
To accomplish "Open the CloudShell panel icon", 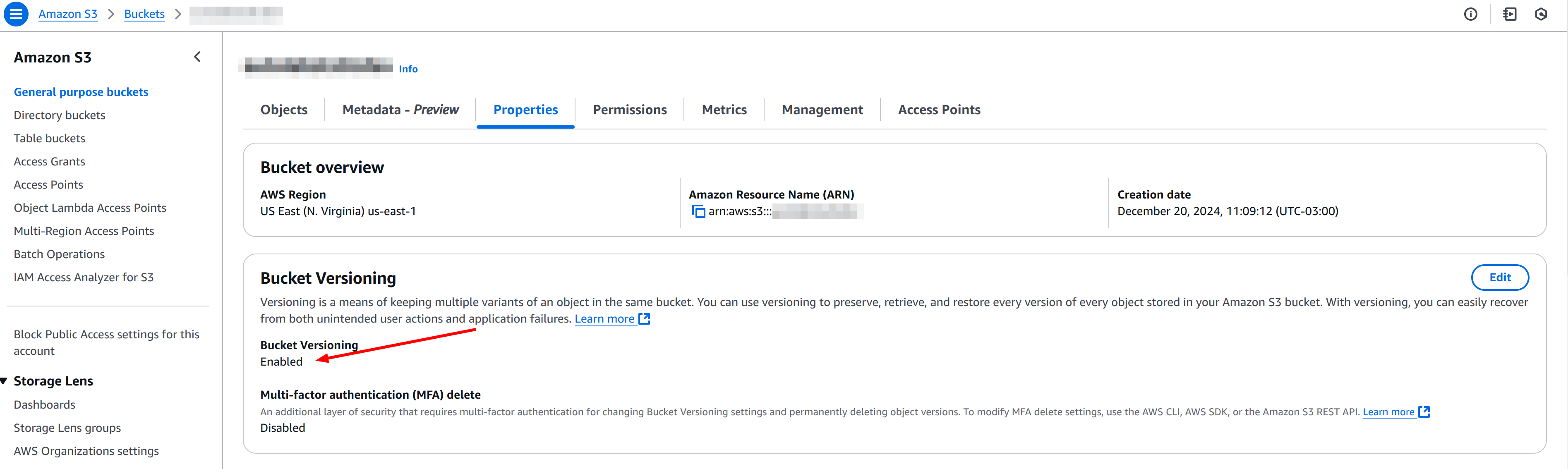I will (x=1510, y=14).
